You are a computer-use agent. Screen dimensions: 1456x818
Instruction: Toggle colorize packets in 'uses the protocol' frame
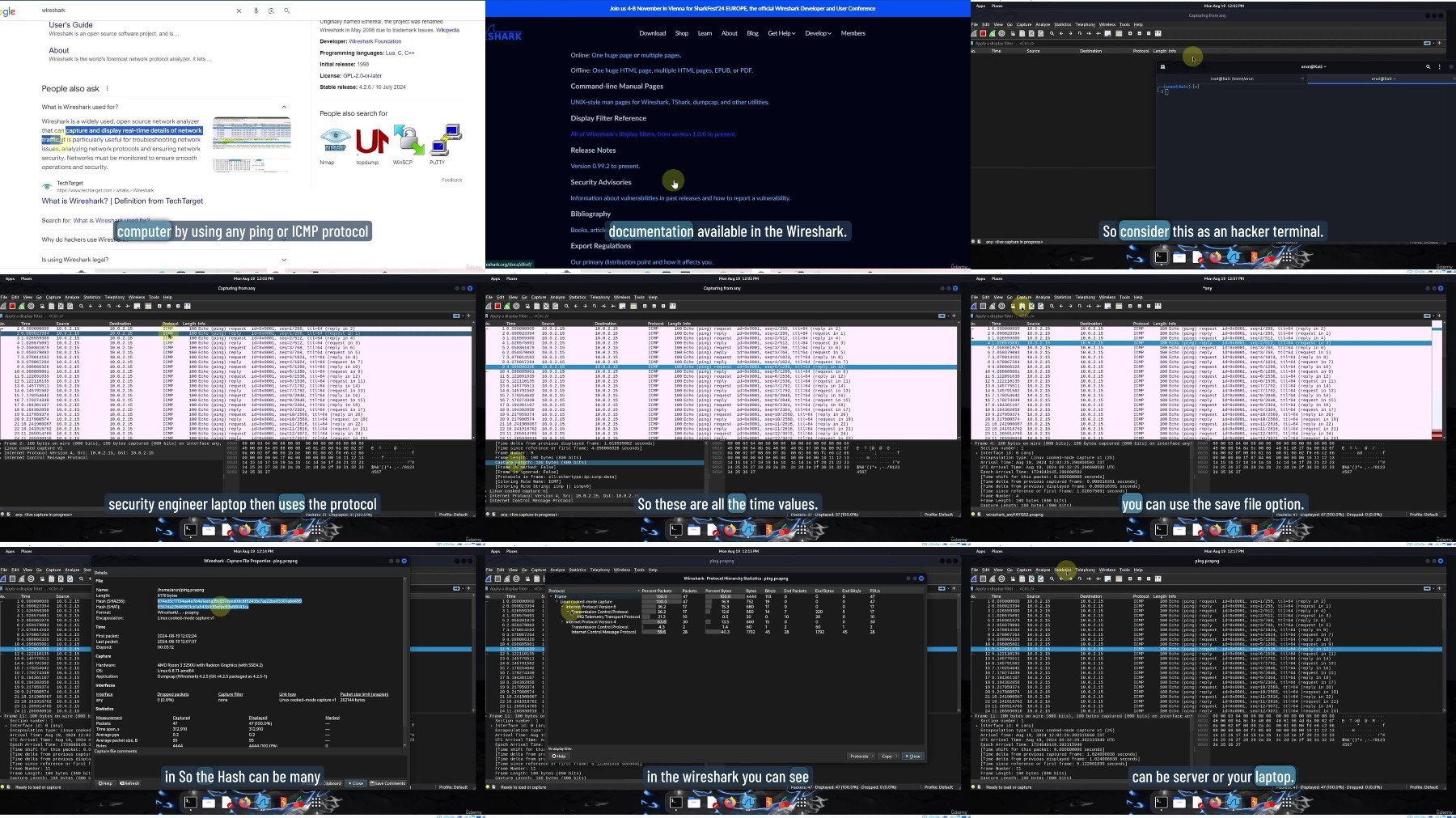148,306
